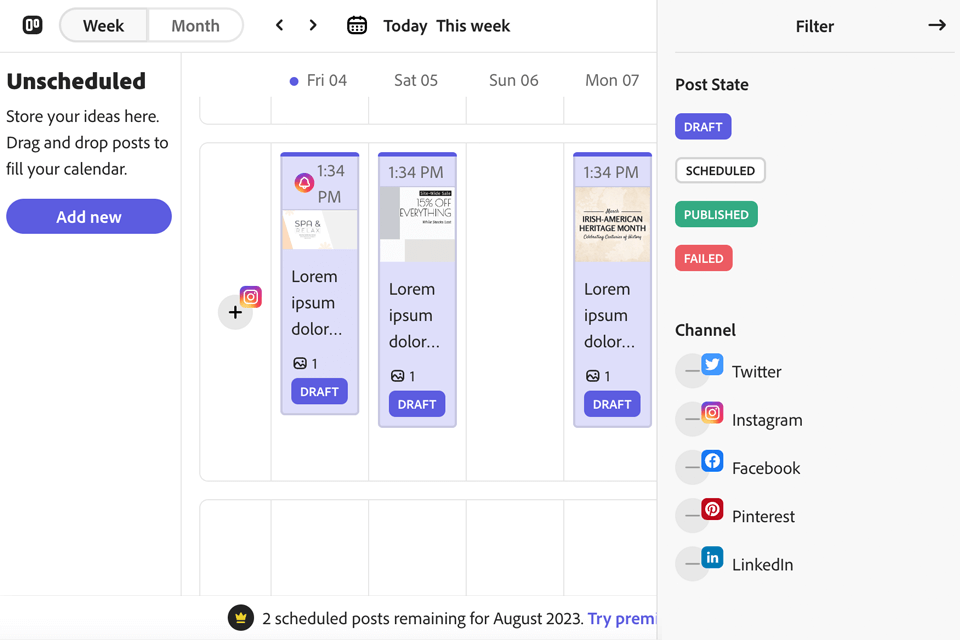Open the calendar date picker icon
The image size is (960, 640).
coord(357,25)
